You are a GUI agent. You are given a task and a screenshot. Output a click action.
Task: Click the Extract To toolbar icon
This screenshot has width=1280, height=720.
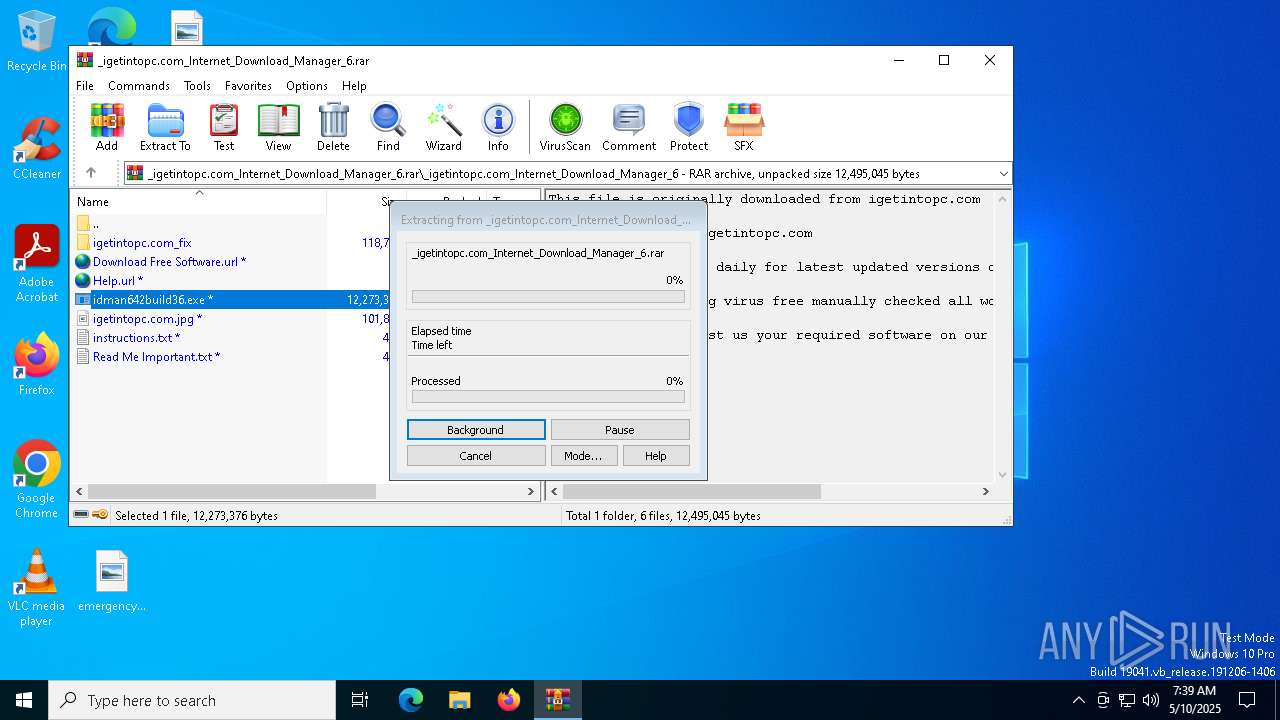[165, 127]
